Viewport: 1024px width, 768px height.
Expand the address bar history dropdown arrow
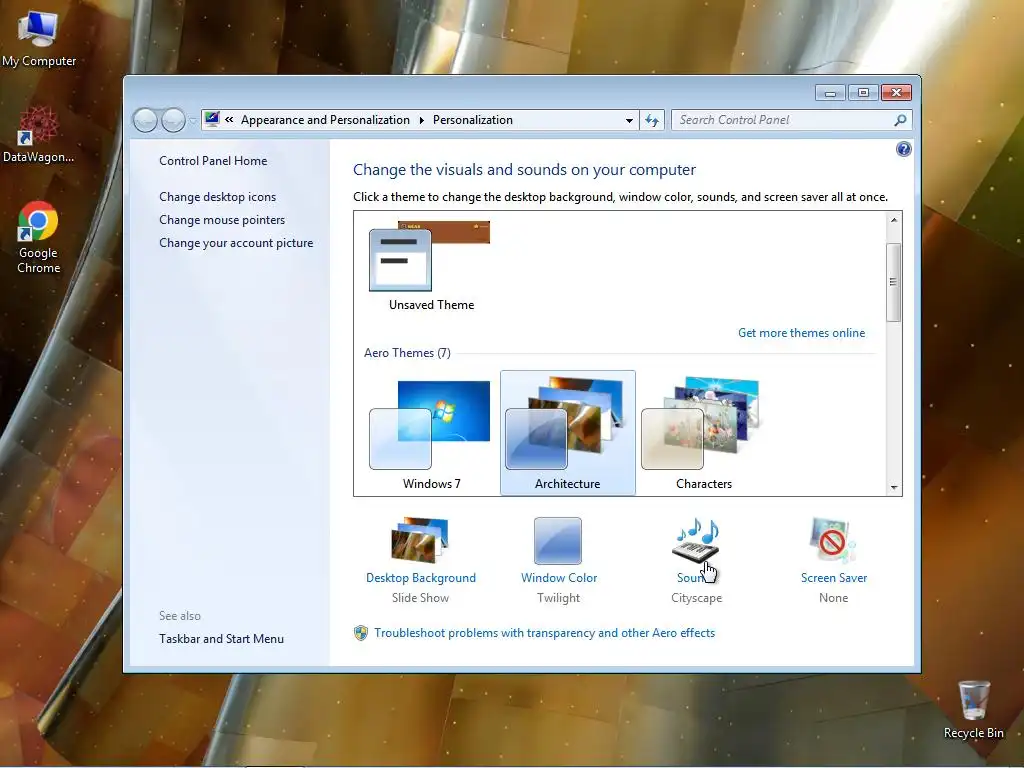click(629, 120)
